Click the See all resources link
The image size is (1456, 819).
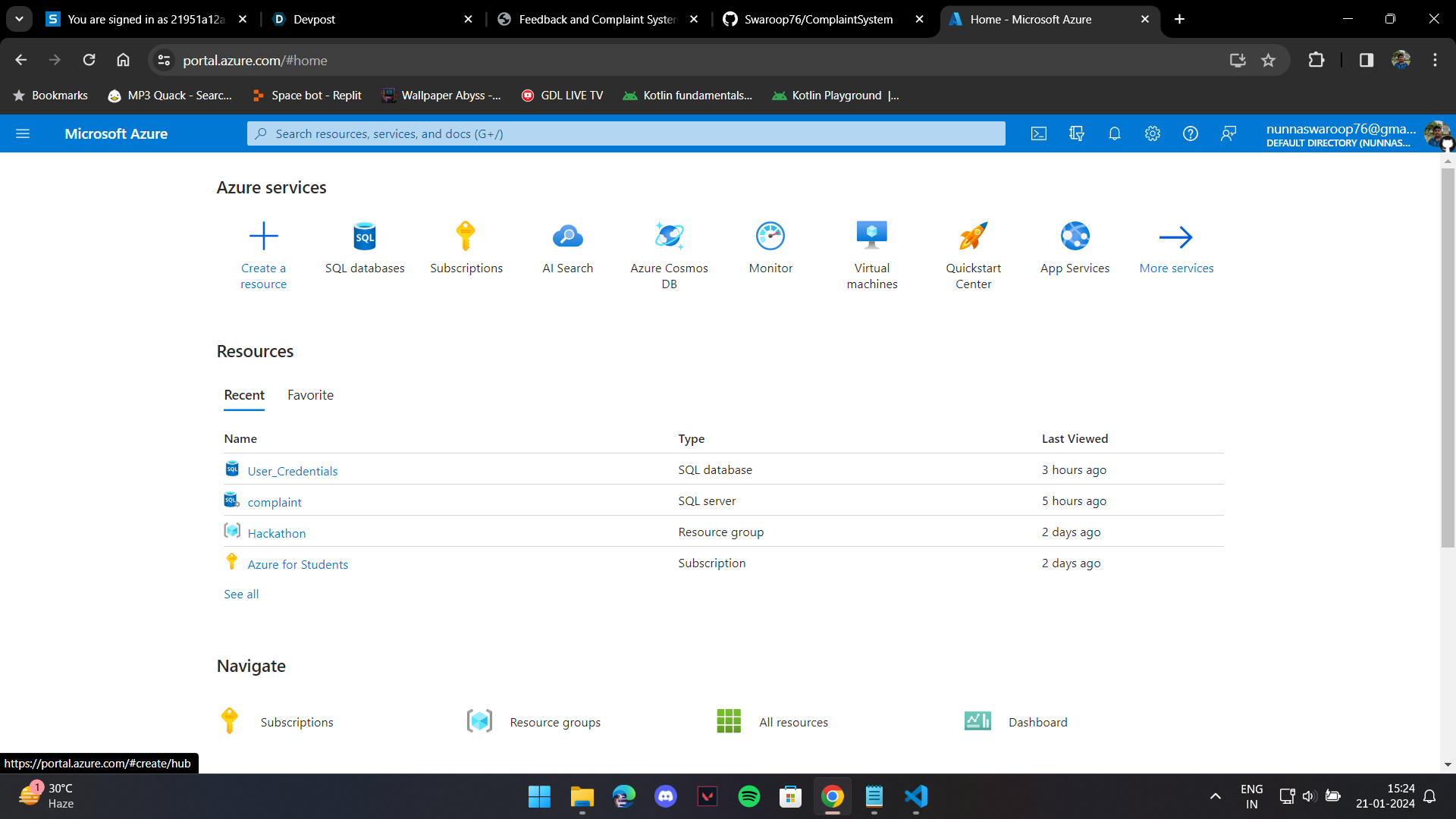241,594
